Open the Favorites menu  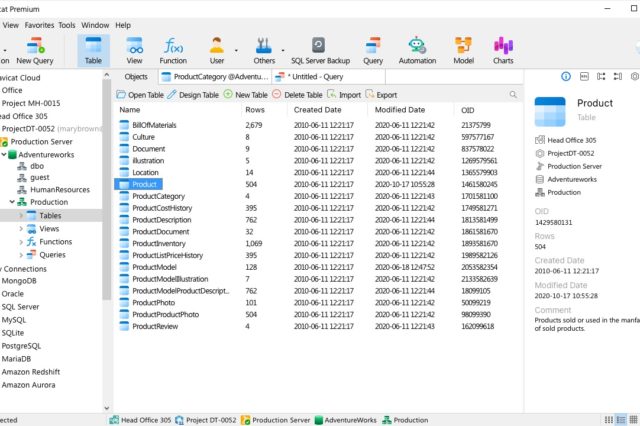click(39, 25)
